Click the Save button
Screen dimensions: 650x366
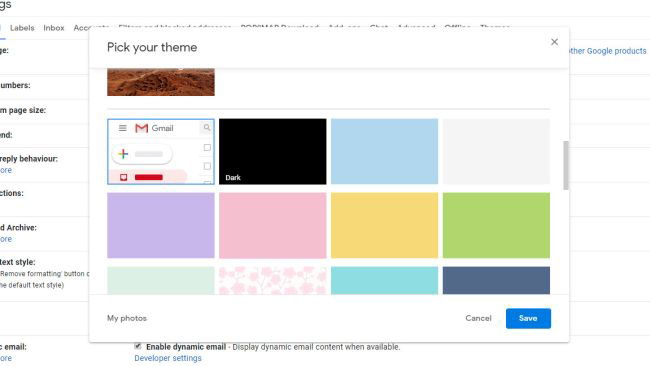(528, 318)
